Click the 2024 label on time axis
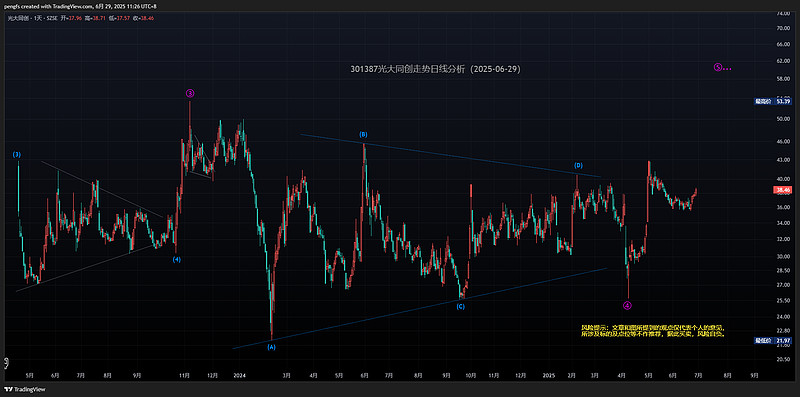 pos(239,376)
